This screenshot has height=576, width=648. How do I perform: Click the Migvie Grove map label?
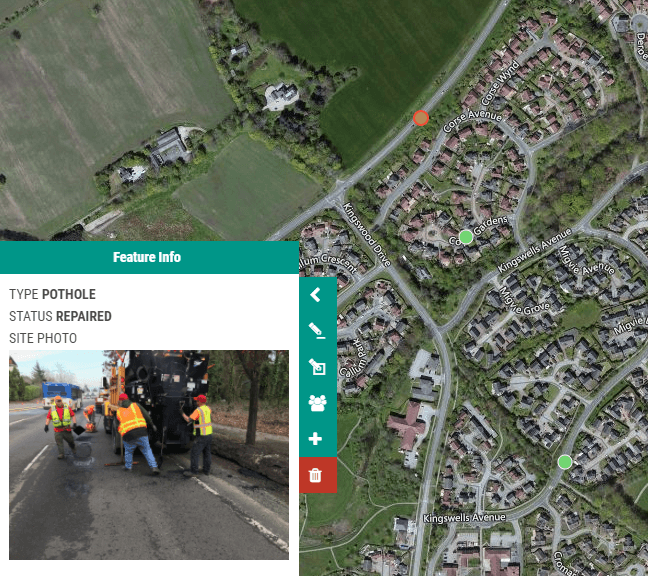pyautogui.click(x=523, y=302)
